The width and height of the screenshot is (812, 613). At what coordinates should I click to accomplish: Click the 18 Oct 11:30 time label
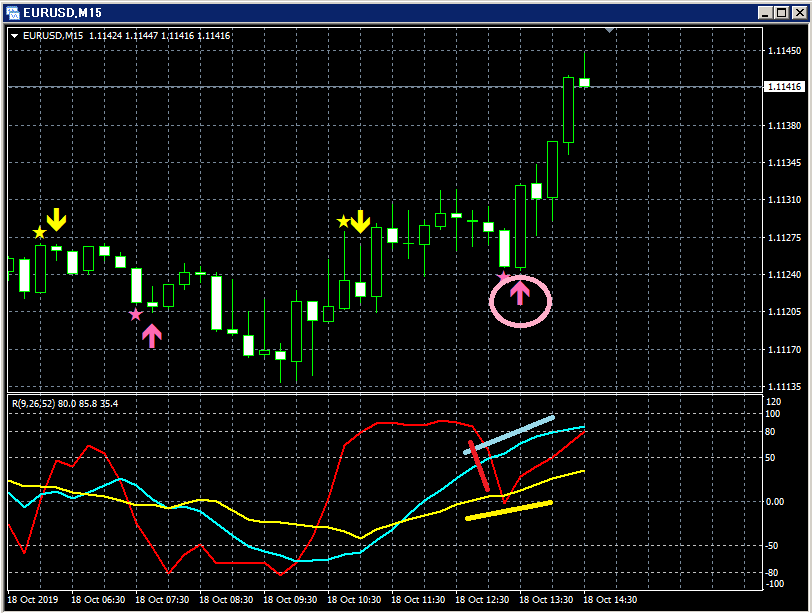pyautogui.click(x=418, y=600)
